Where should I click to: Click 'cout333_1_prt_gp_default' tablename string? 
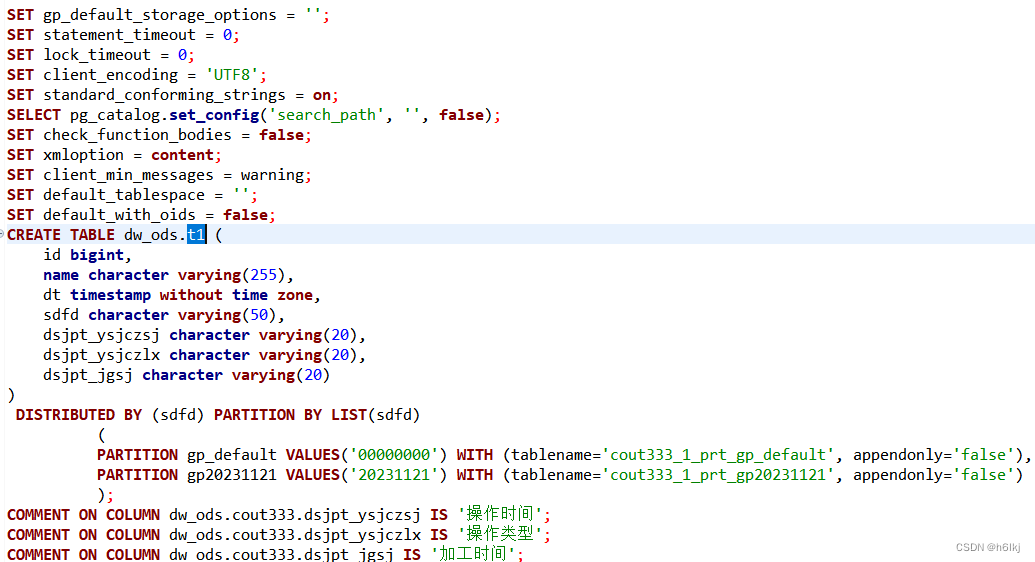[x=718, y=455]
